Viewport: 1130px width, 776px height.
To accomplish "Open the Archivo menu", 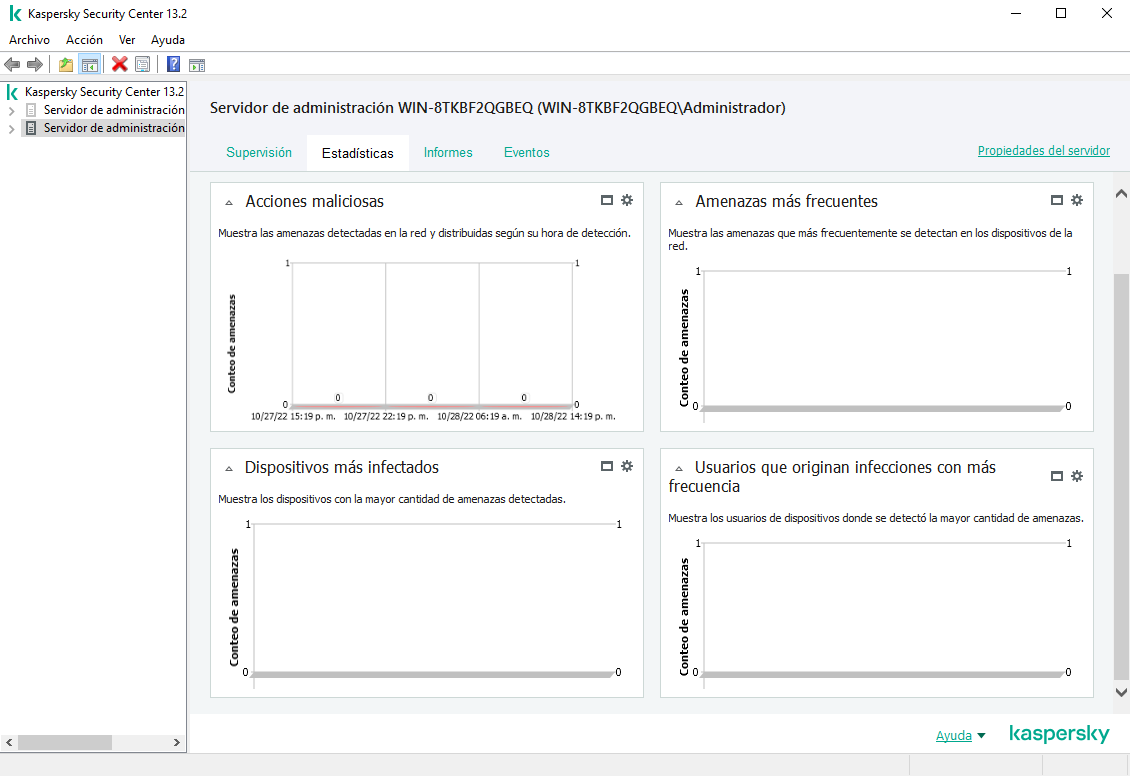I will [x=30, y=40].
